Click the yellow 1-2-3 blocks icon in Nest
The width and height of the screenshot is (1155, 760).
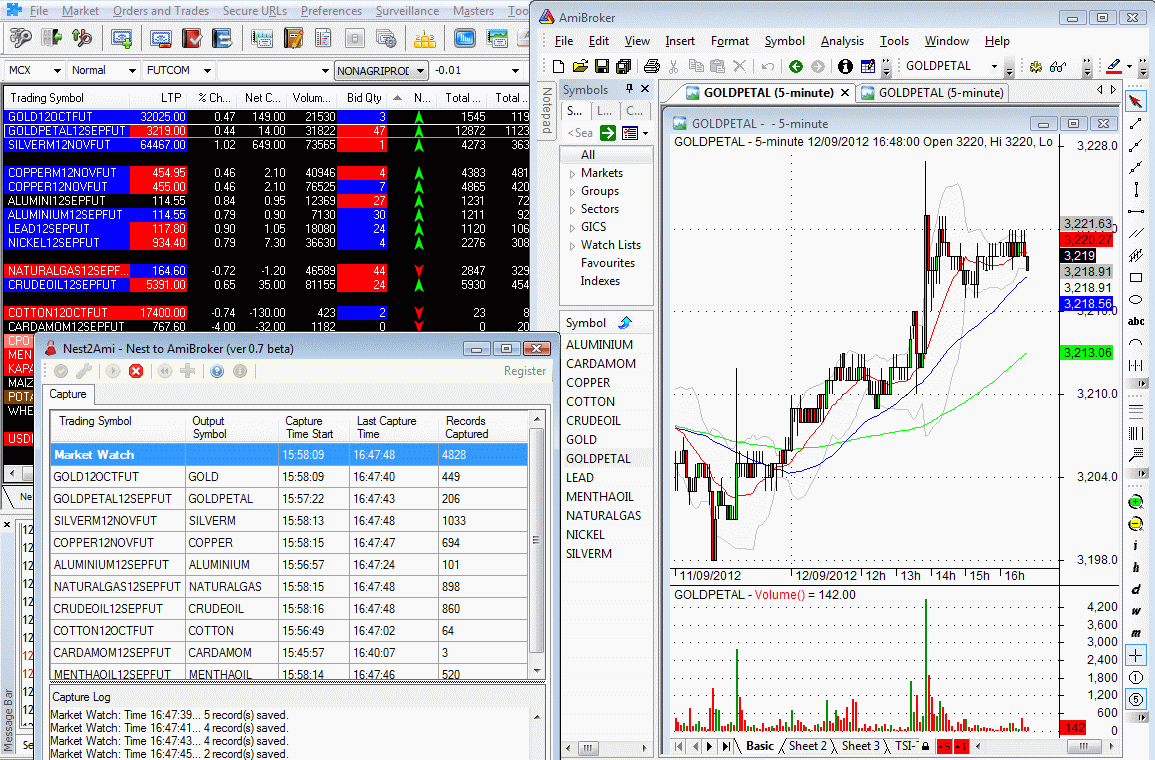pyautogui.click(x=424, y=38)
